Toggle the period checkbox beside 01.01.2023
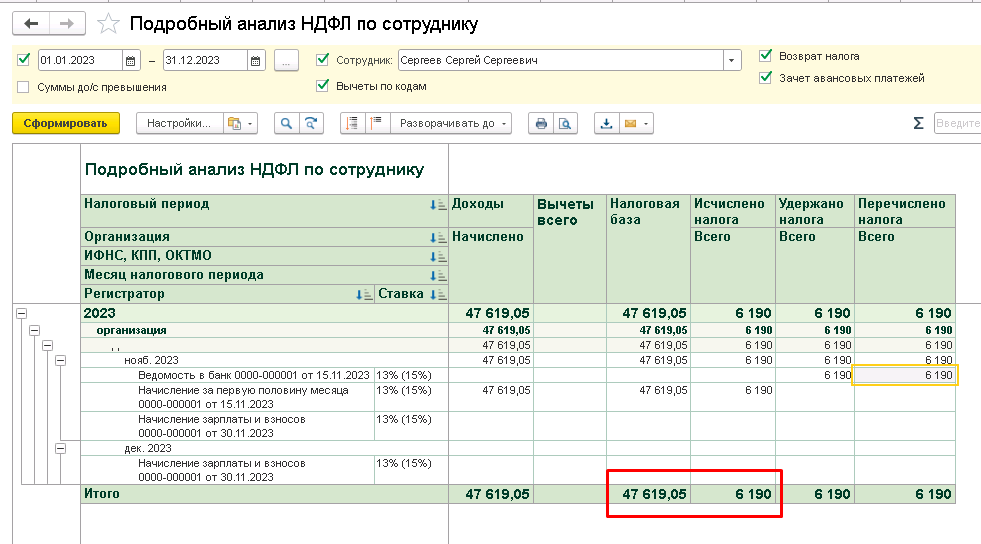 point(24,60)
